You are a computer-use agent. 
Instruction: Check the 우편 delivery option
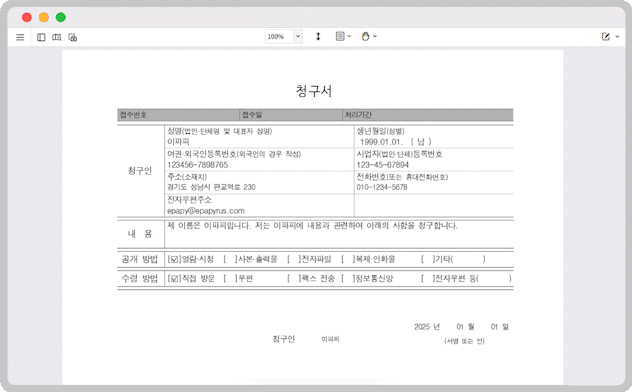pos(231,278)
